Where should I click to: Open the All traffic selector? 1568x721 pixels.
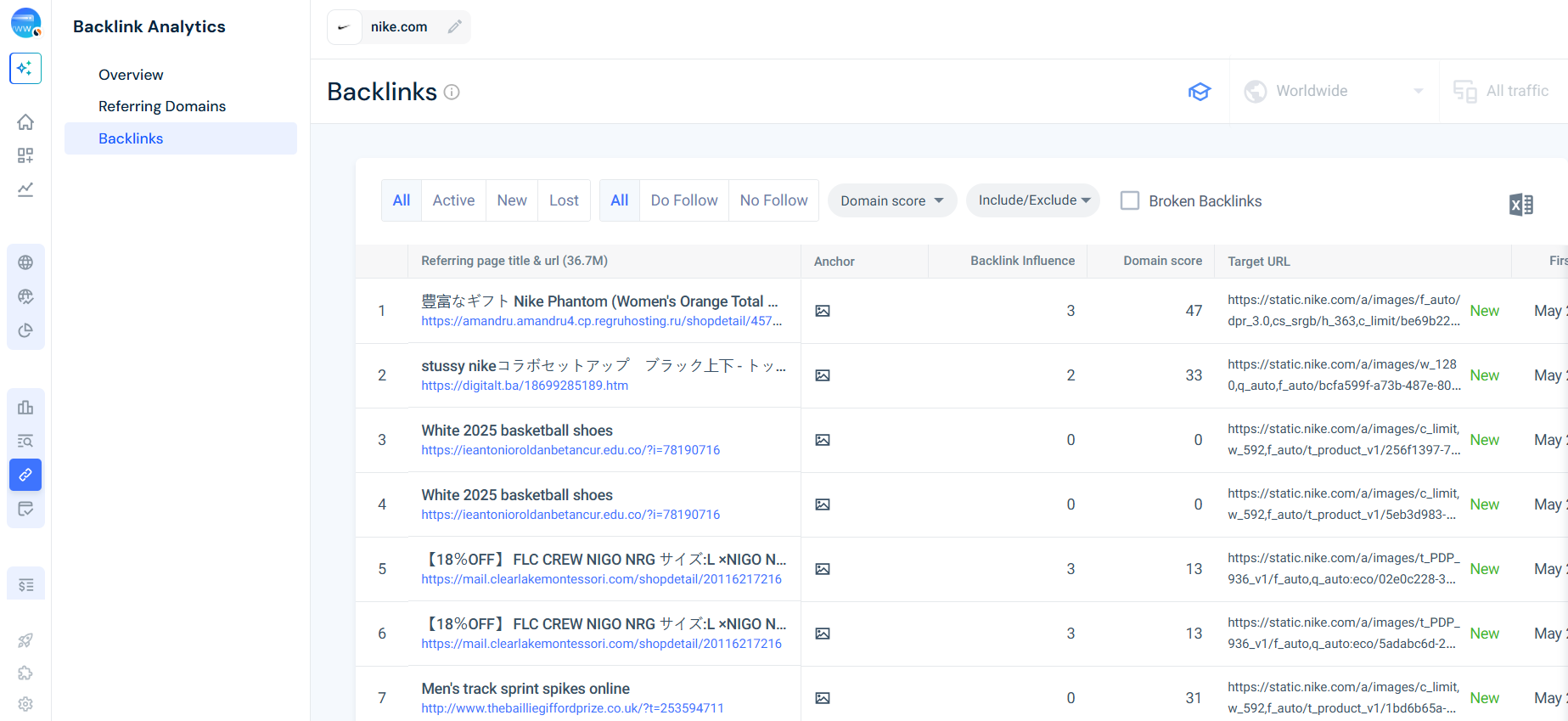1501,91
